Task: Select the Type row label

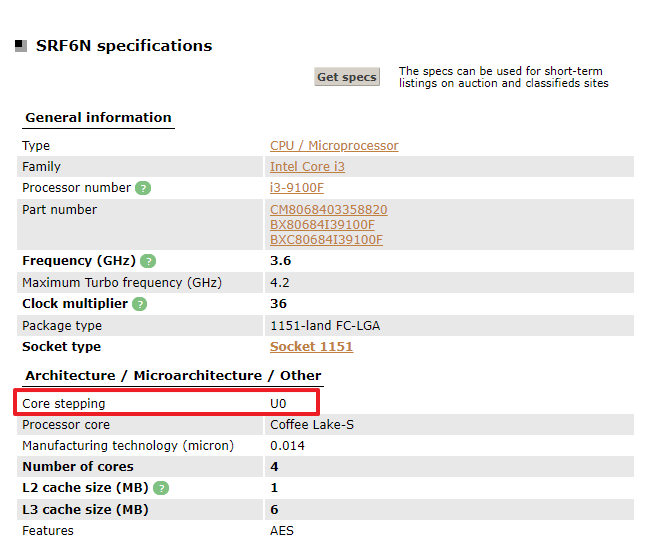Action: [x=36, y=146]
